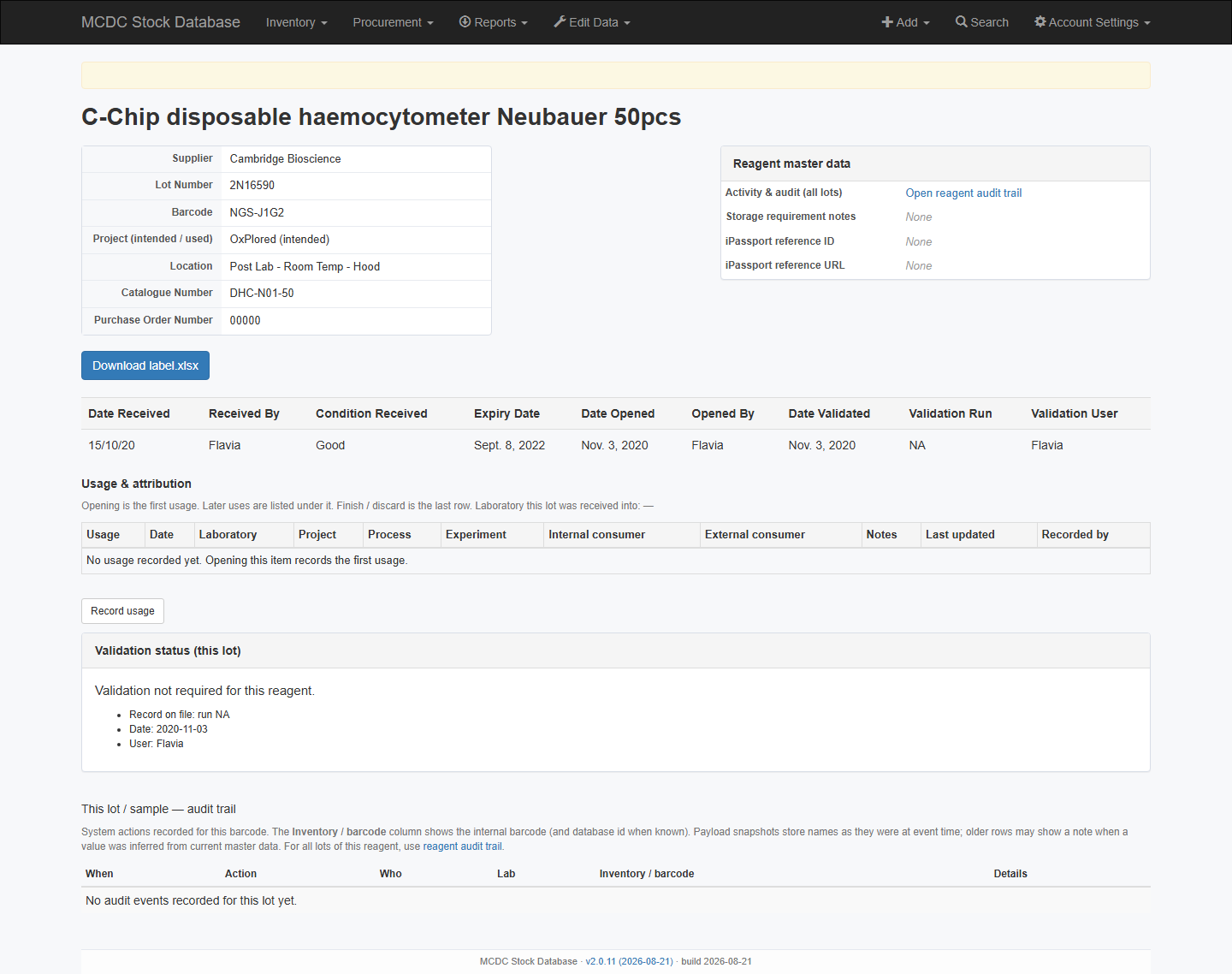Viewport: 1232px width, 974px height.
Task: Click the Search magnifier icon
Action: [962, 22]
